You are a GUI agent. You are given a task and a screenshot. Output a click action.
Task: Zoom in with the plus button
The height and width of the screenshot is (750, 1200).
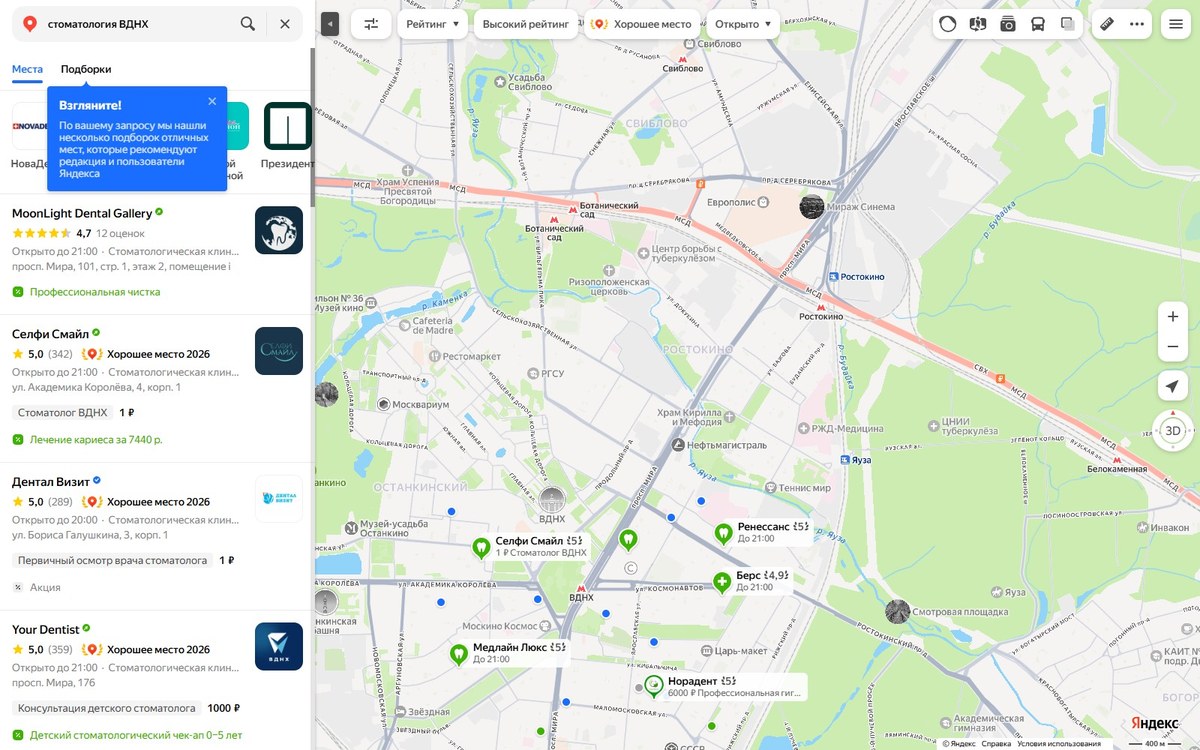pyautogui.click(x=1173, y=316)
